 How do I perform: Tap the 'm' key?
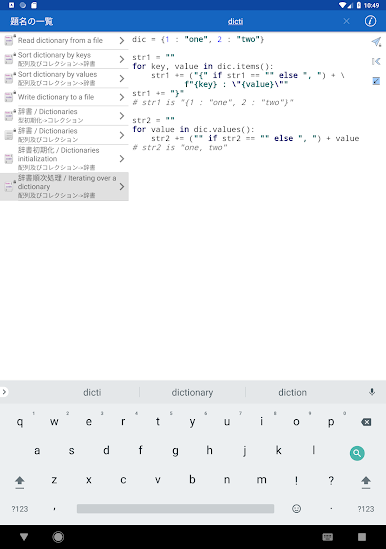[x=262, y=480]
